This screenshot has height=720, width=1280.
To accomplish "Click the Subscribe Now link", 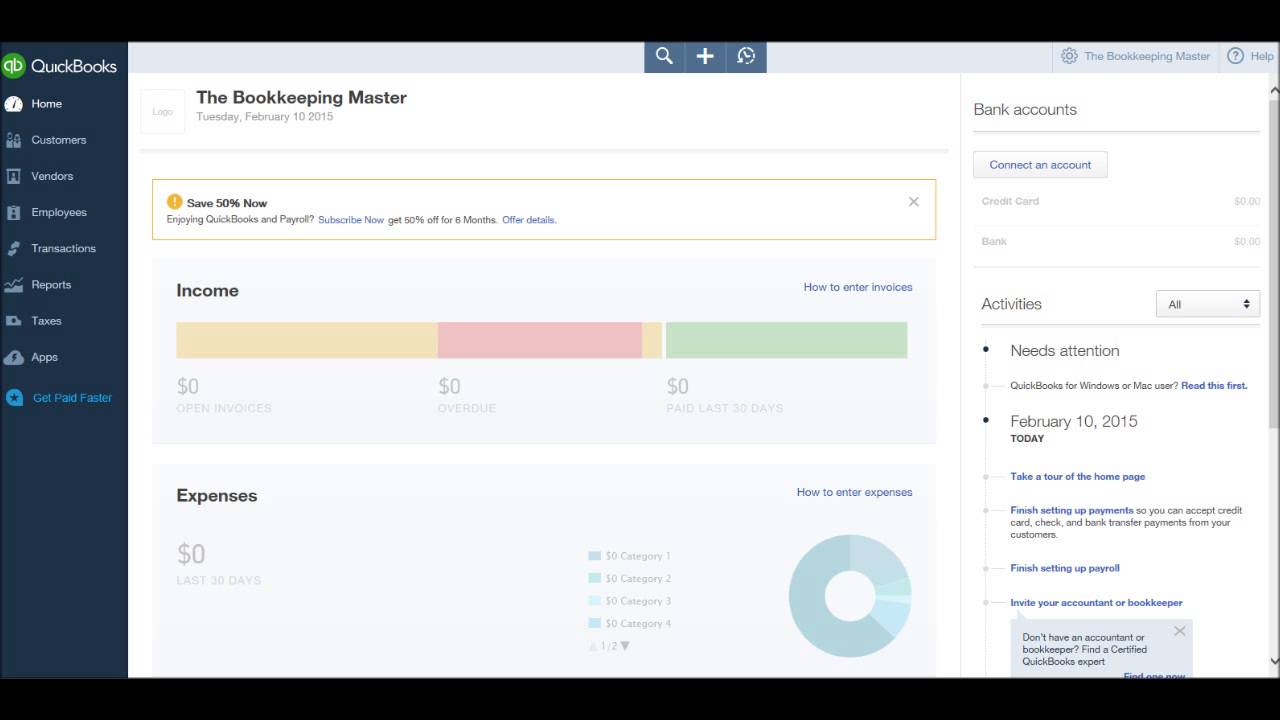I will [351, 220].
